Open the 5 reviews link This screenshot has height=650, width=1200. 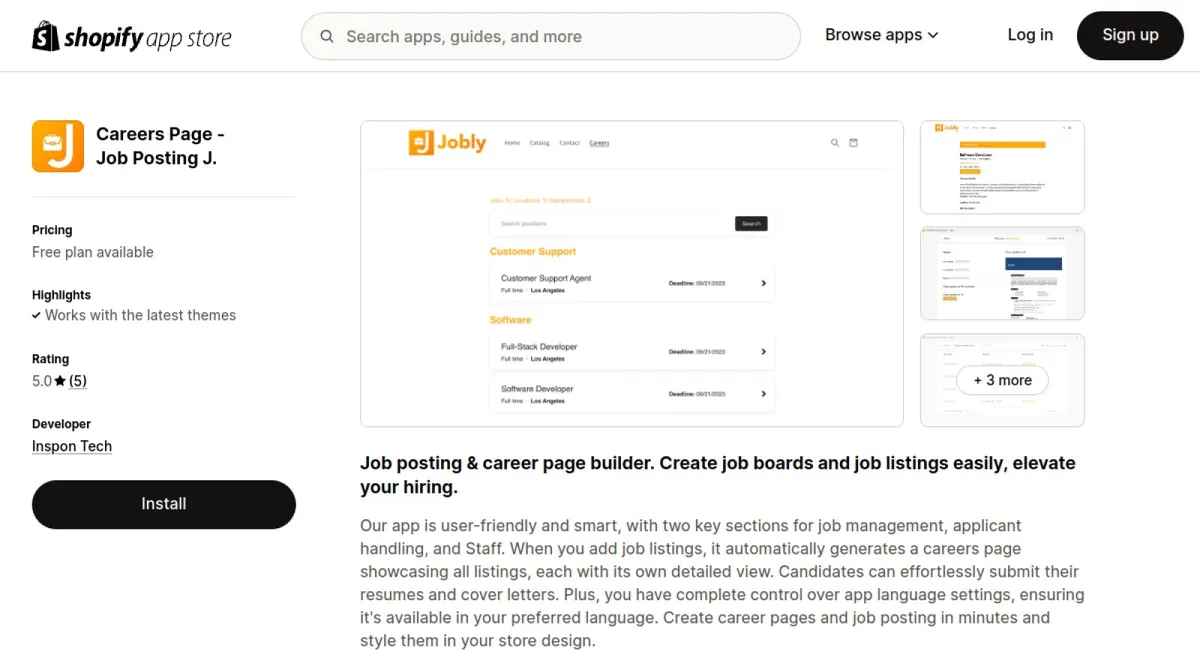coord(78,381)
